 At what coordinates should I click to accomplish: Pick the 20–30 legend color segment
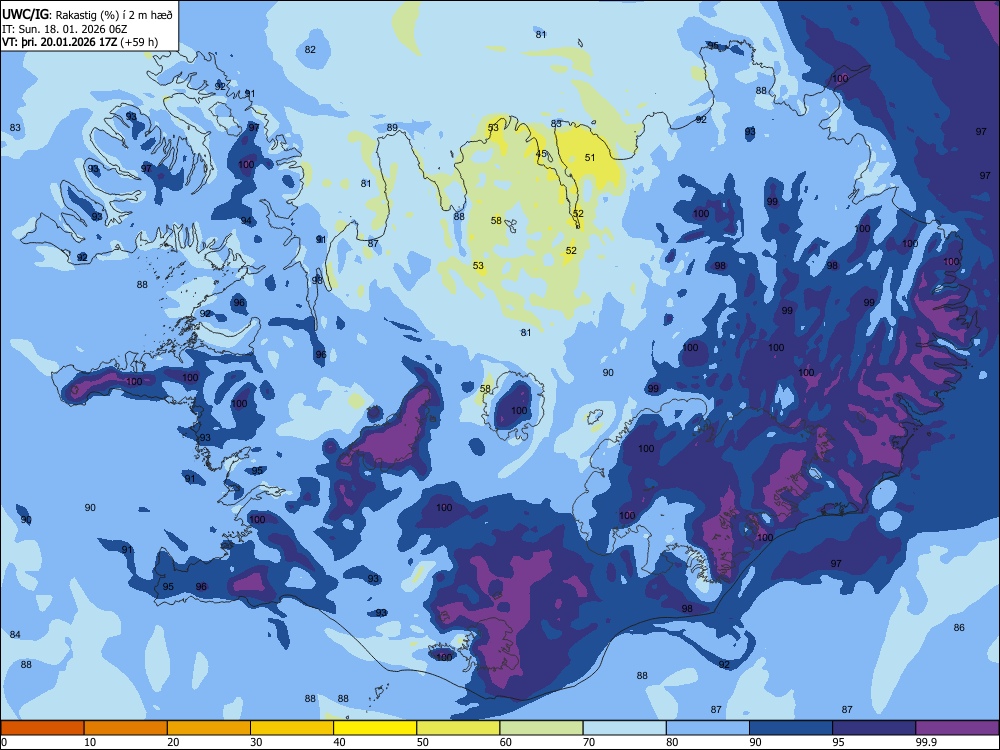pos(209,728)
